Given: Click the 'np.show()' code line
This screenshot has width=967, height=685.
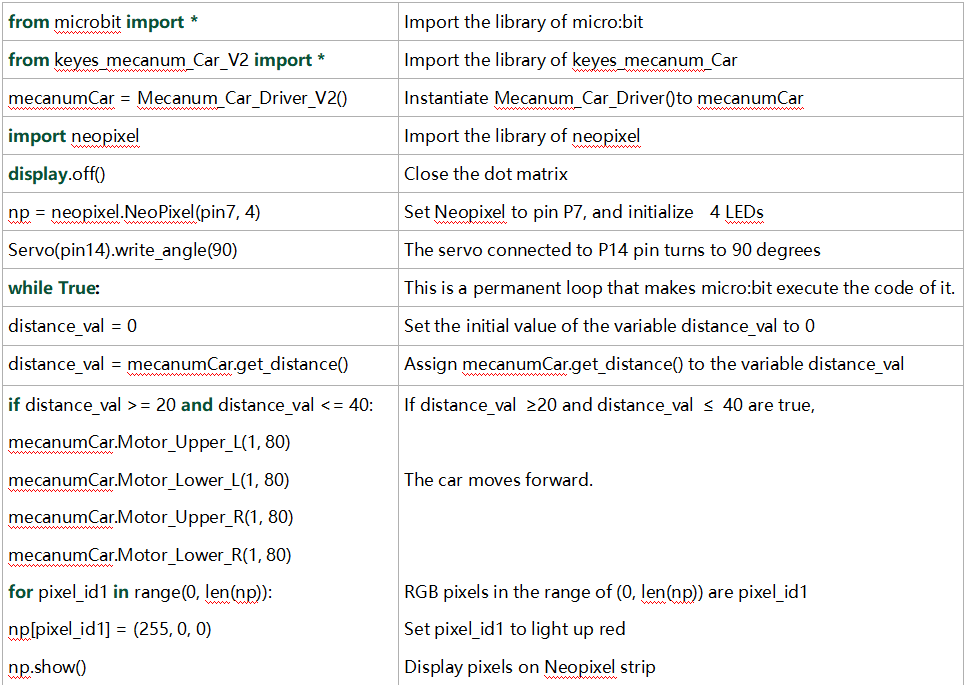Looking at the screenshot, I should [47, 667].
